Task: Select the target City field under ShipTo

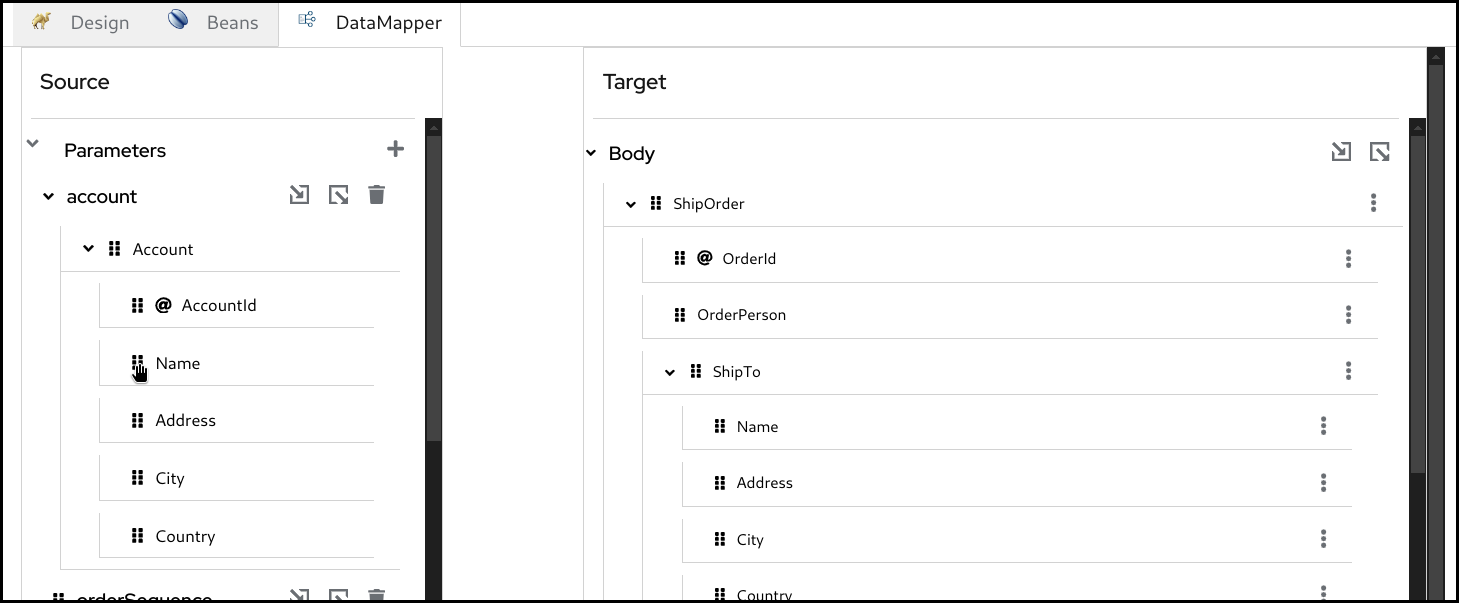Action: point(750,540)
